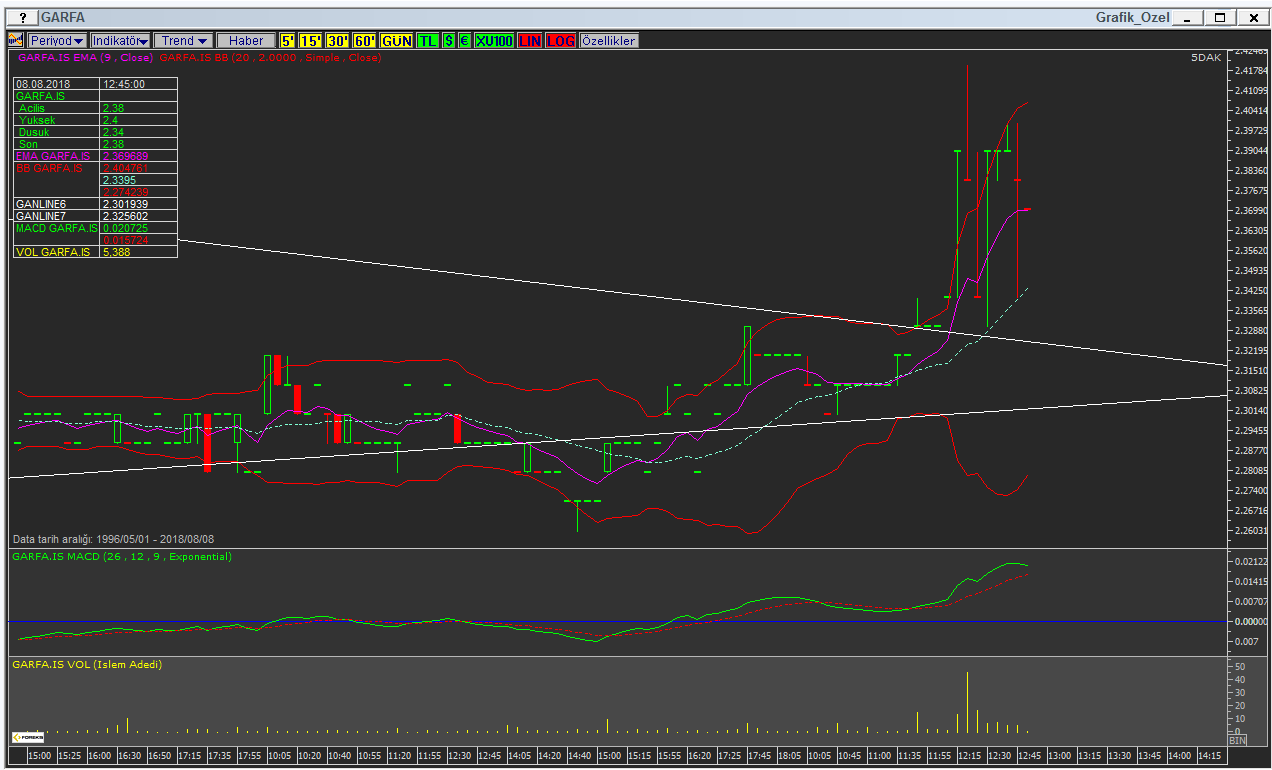Click the 0.02122 MACD axis label
1272x770 pixels.
click(x=1250, y=562)
